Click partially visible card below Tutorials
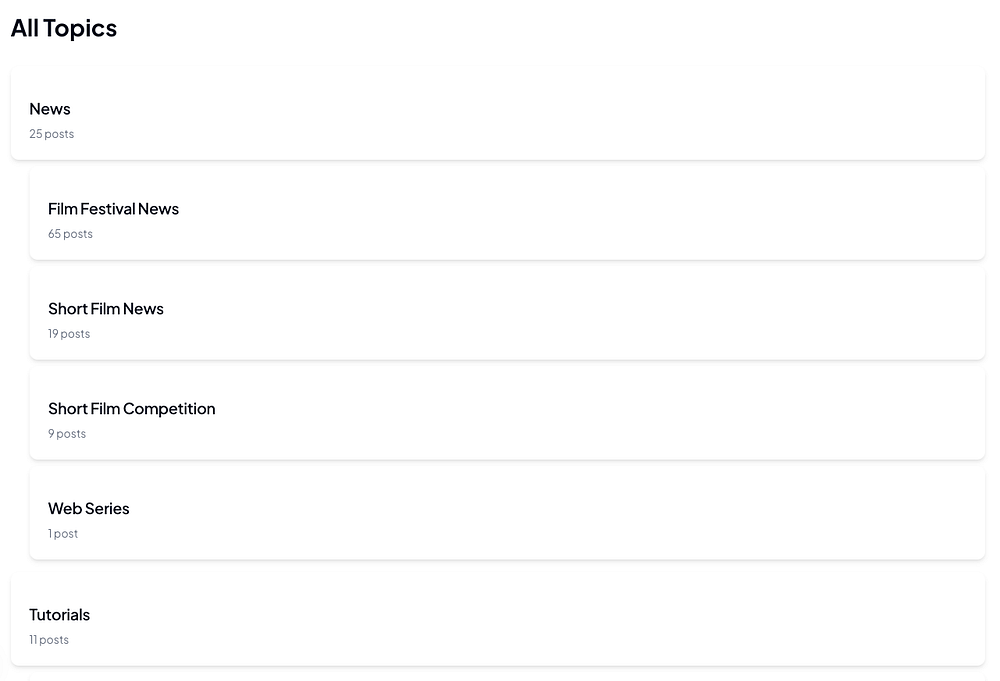The image size is (1000, 681). coord(500,677)
